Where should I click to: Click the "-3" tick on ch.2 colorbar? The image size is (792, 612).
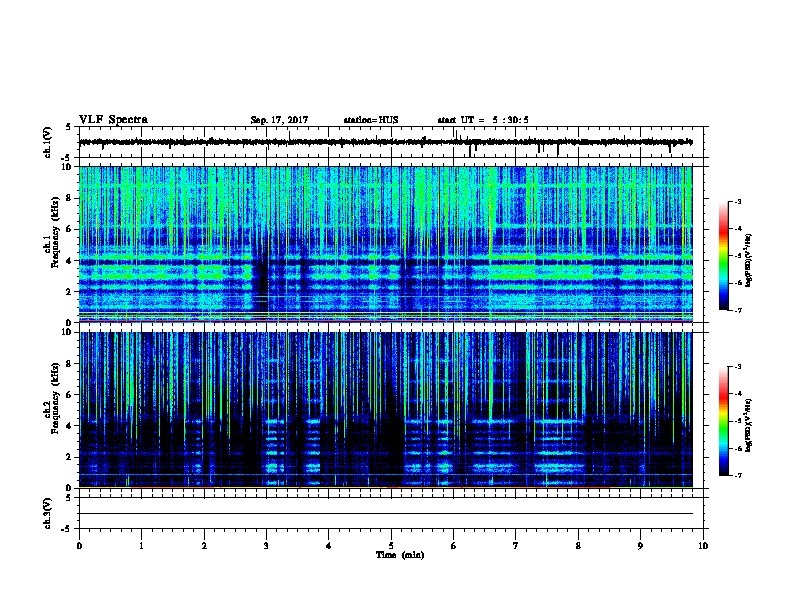(x=737, y=367)
